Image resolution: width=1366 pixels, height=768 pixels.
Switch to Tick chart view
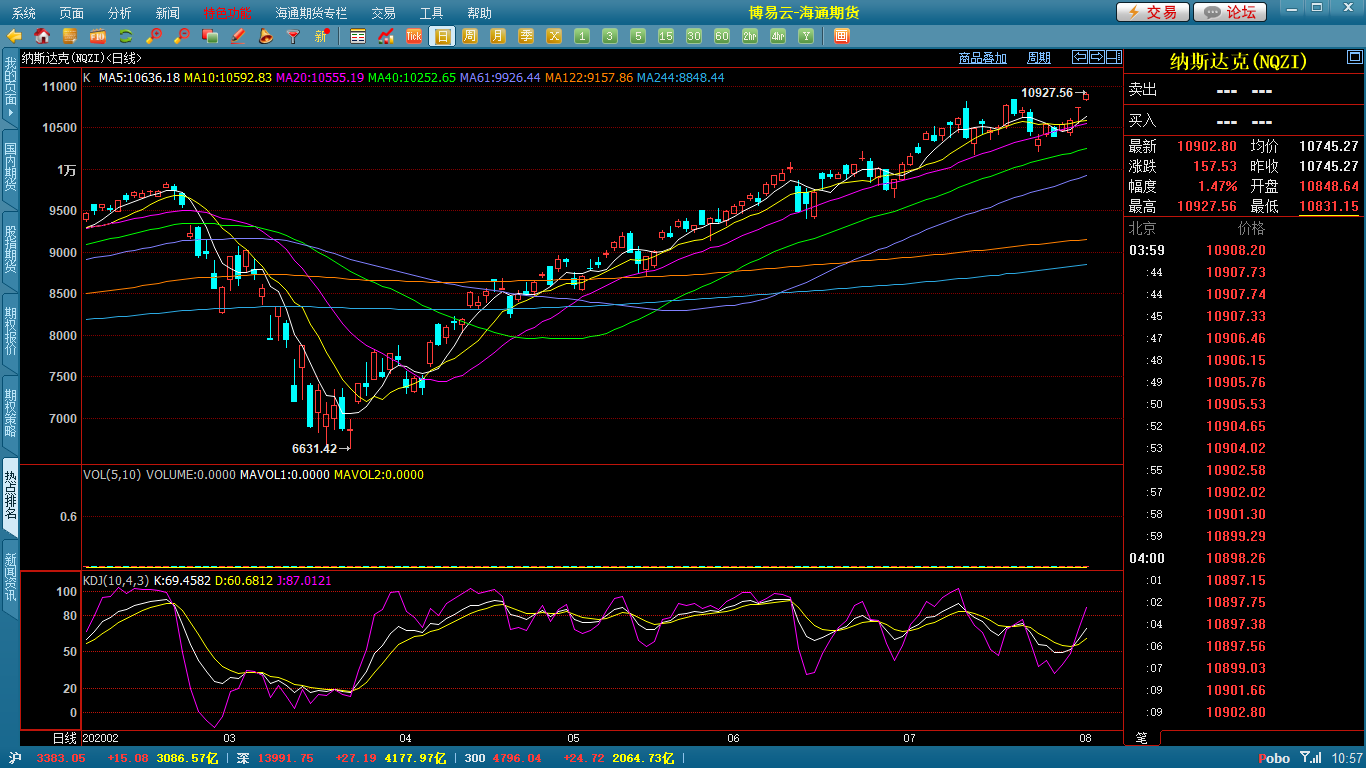(x=414, y=36)
